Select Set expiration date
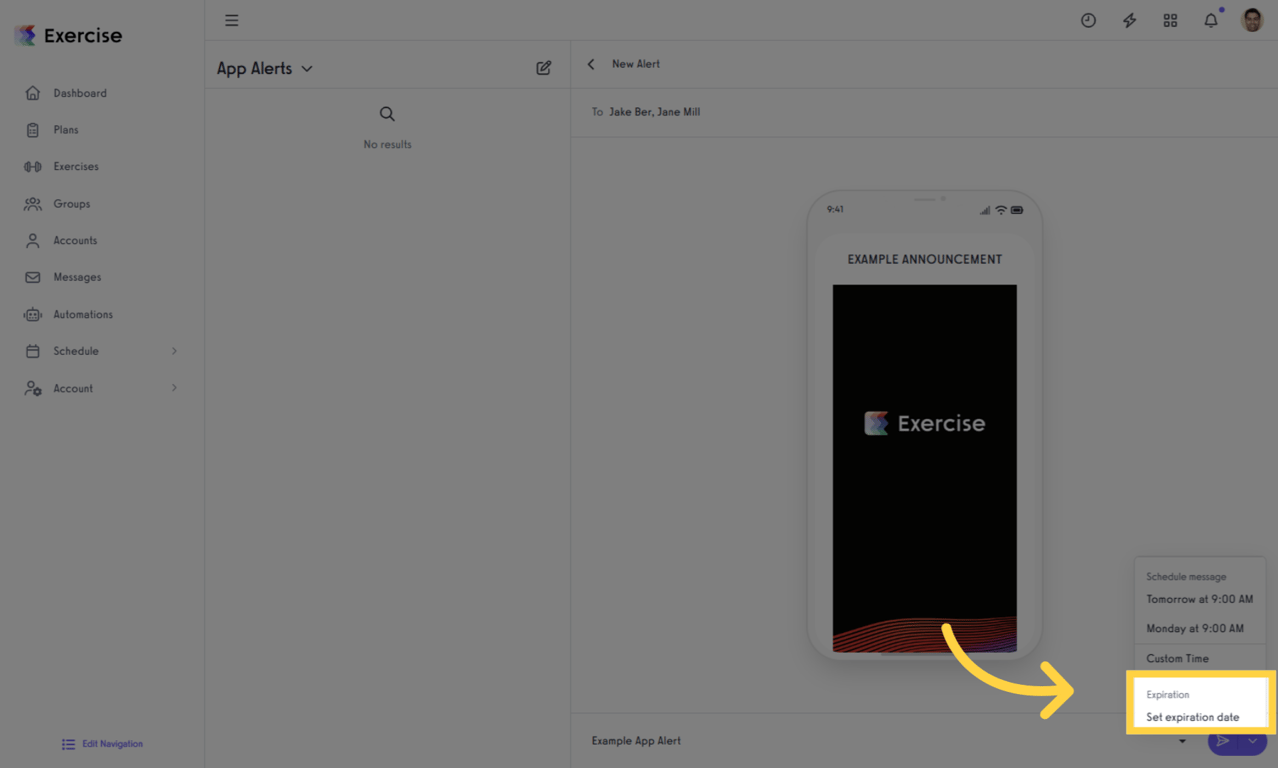 point(1192,717)
